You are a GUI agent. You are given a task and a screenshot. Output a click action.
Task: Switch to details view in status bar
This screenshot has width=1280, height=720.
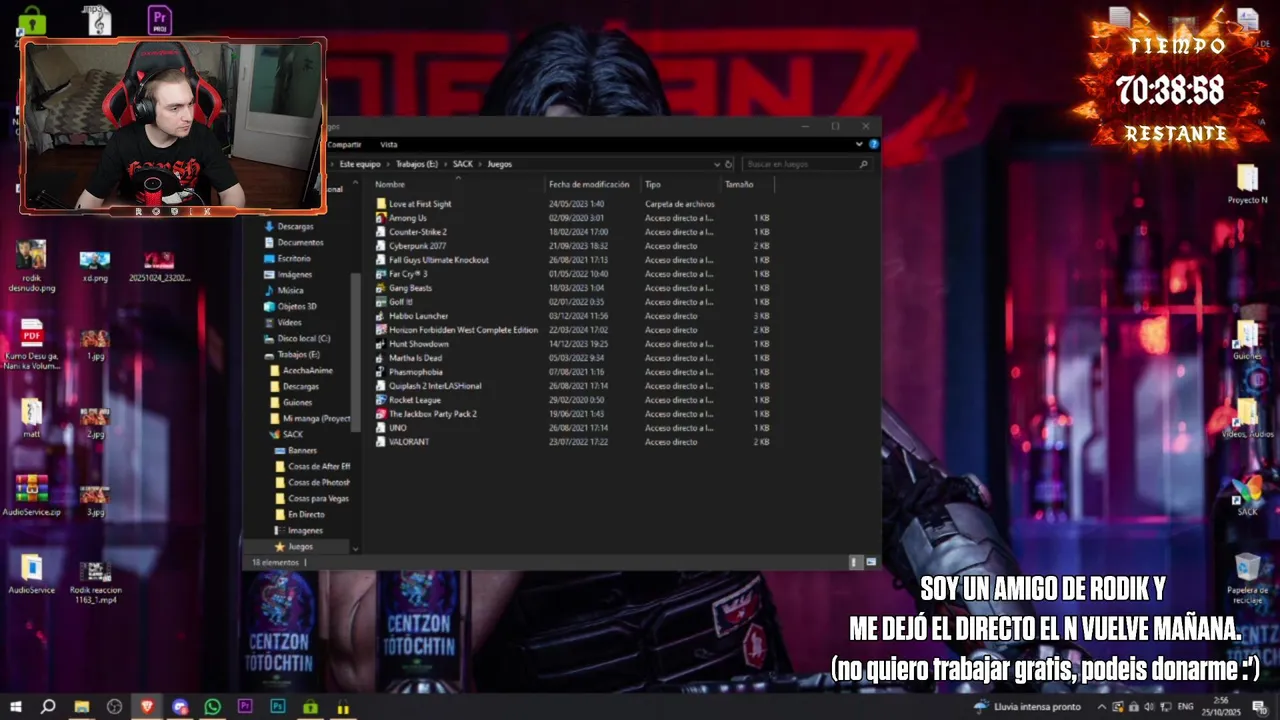854,562
